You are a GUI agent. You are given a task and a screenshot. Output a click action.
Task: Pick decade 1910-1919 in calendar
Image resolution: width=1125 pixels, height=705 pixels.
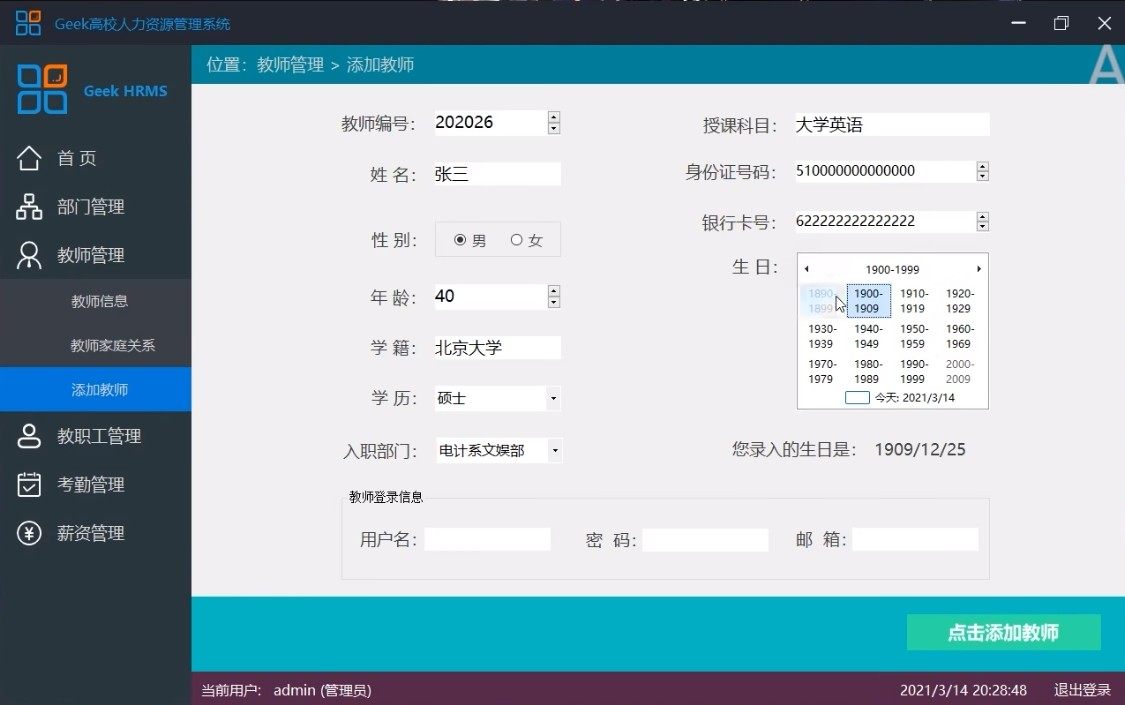(913, 301)
